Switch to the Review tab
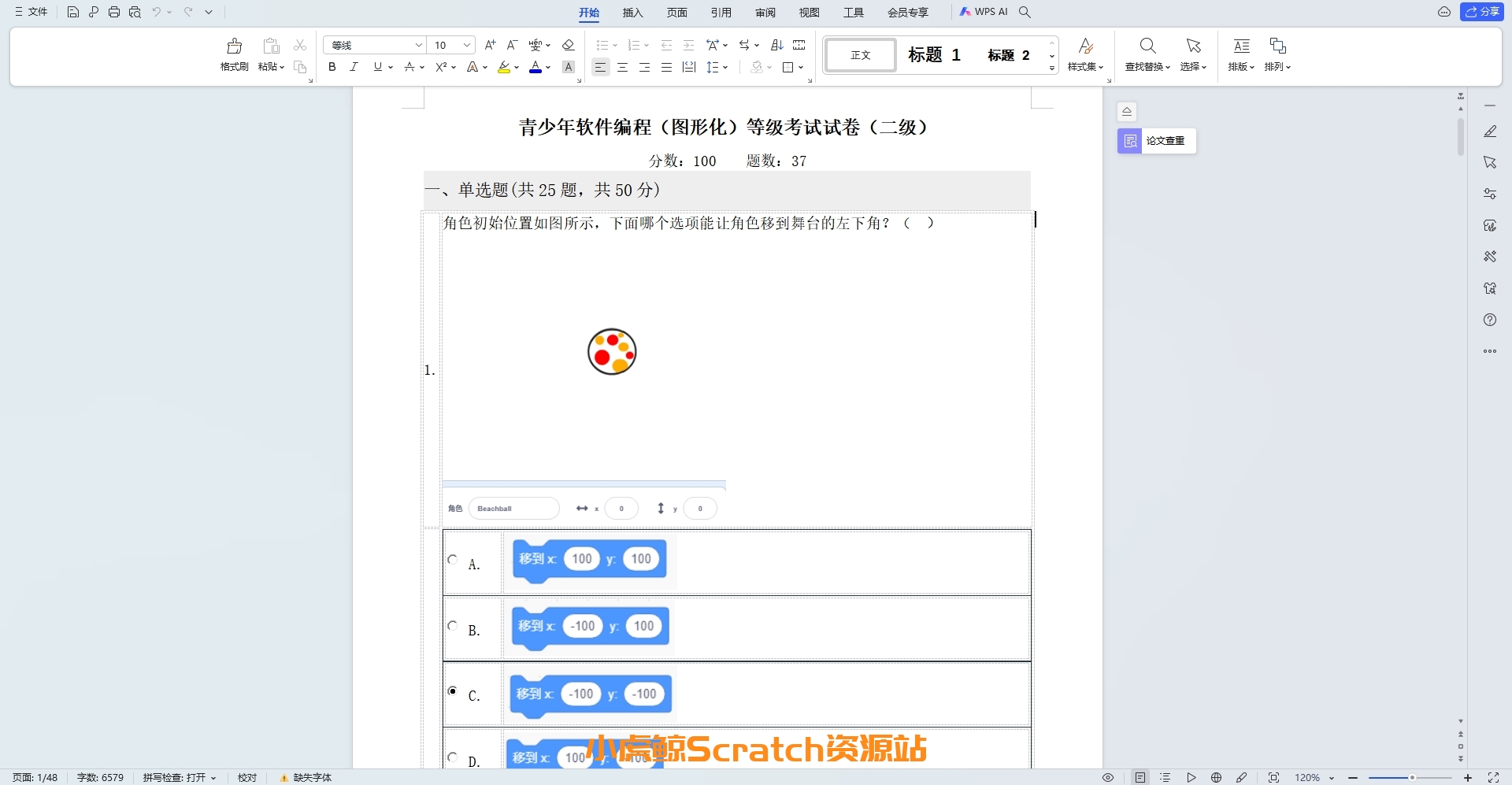The height and width of the screenshot is (785, 1512). [765, 12]
